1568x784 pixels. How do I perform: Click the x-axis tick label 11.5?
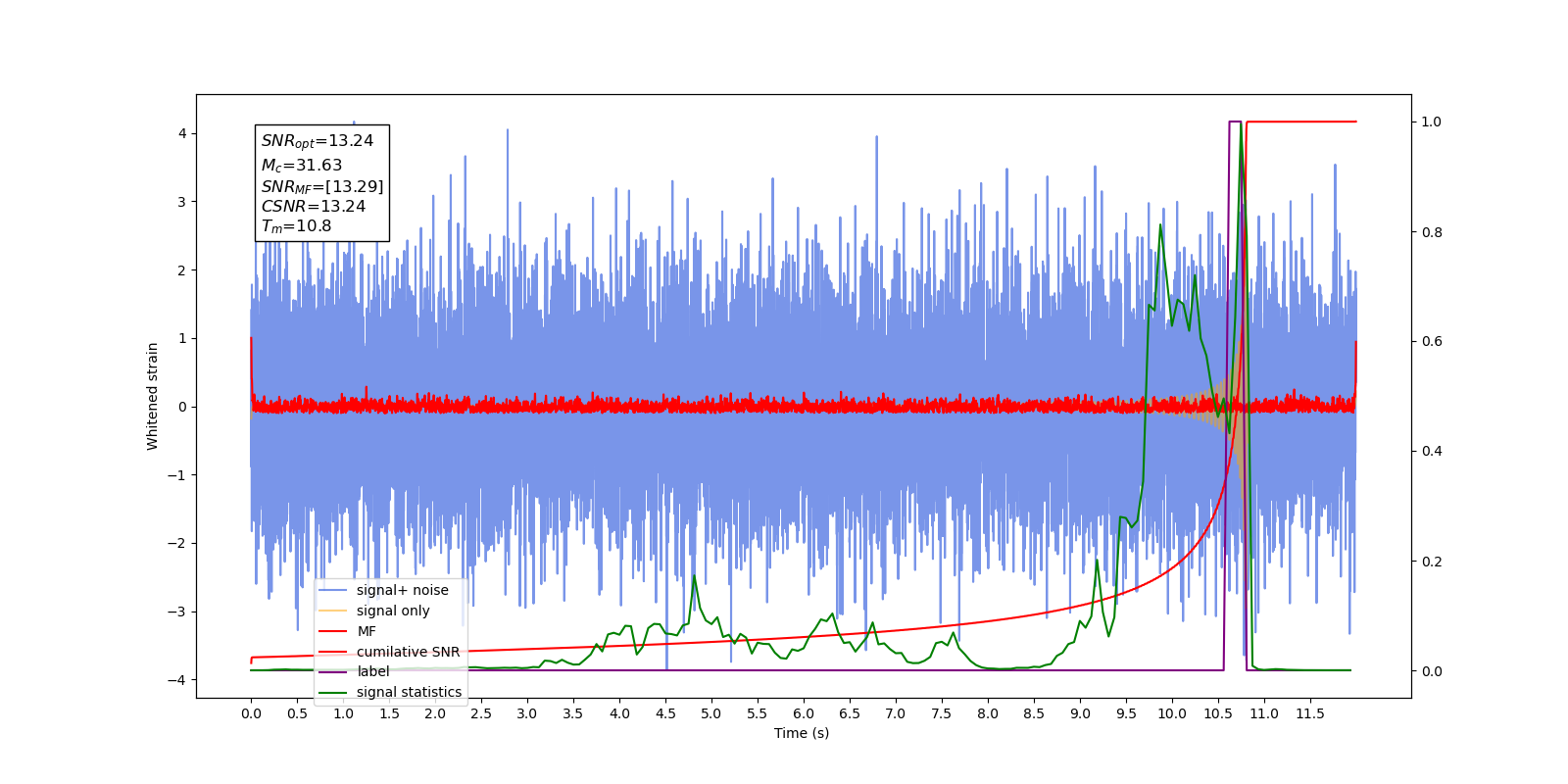[x=1310, y=713]
